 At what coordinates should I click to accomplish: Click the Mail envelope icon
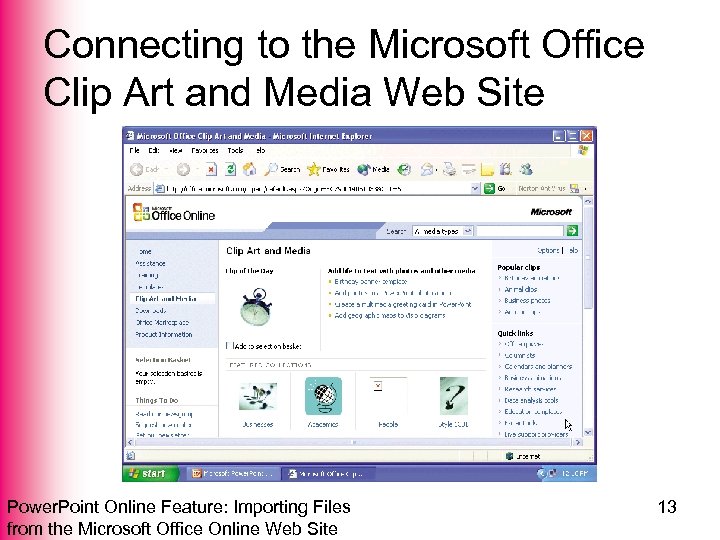point(427,169)
